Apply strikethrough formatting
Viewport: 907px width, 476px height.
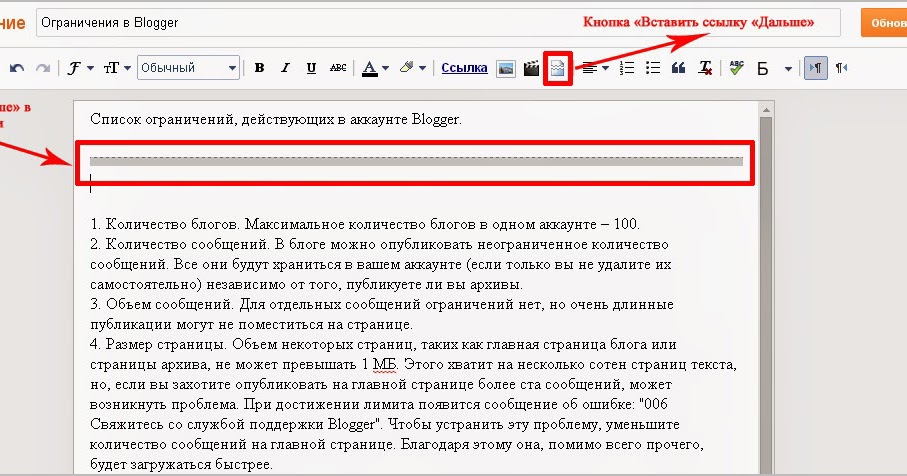338,68
